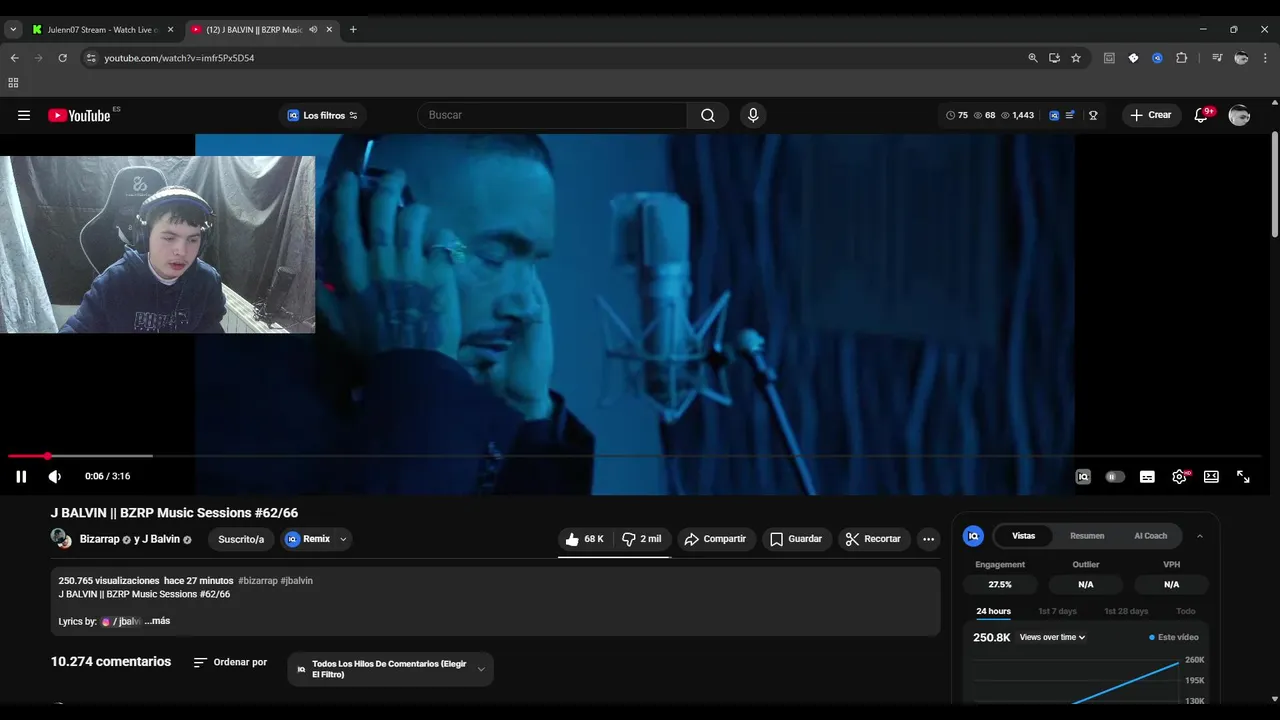Open J Balvin channel link
The height and width of the screenshot is (720, 1280).
[161, 539]
